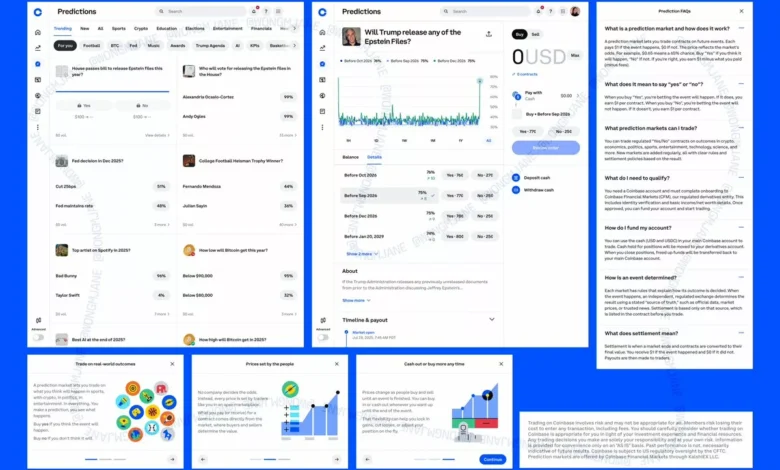This screenshot has height=470, width=780.
Task: Select the 'All' chart time range
Action: tap(488, 141)
